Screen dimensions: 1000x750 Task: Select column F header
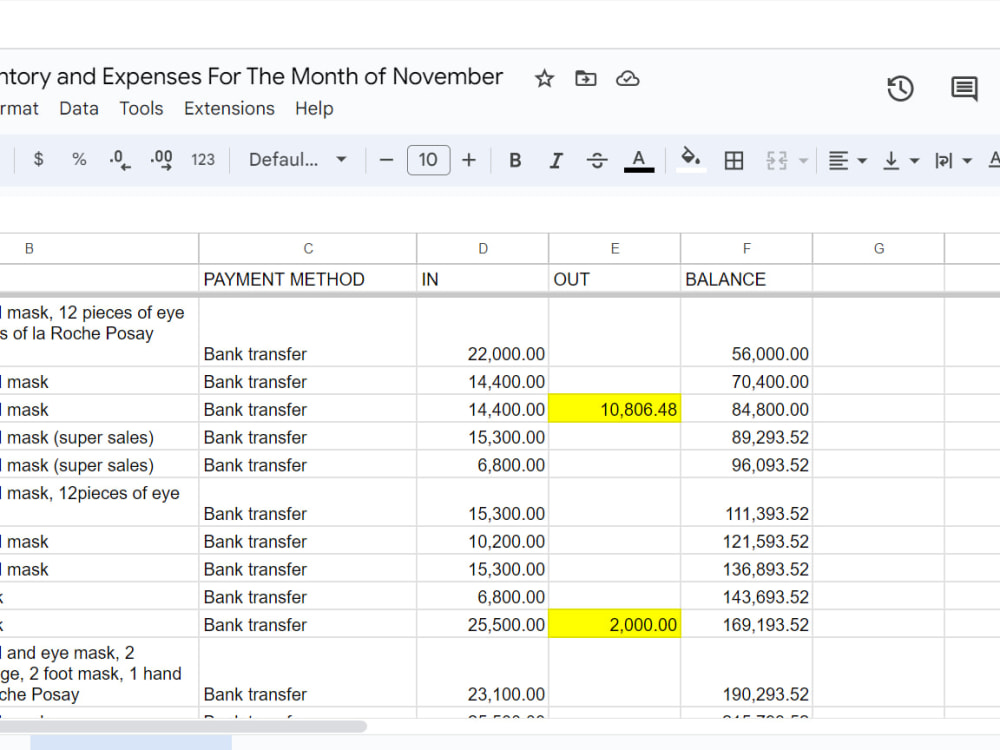click(747, 249)
